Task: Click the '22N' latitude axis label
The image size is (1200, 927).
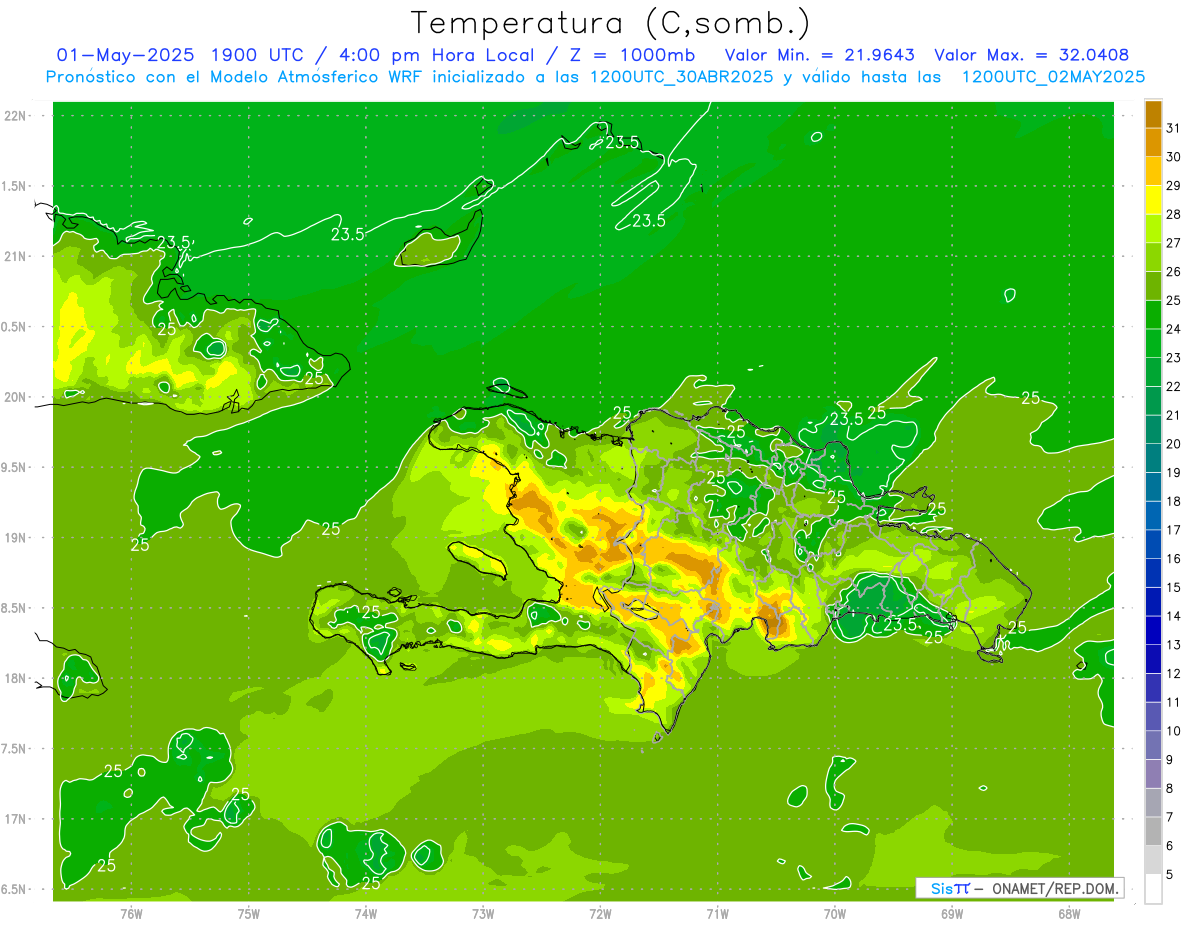Action: pos(16,115)
